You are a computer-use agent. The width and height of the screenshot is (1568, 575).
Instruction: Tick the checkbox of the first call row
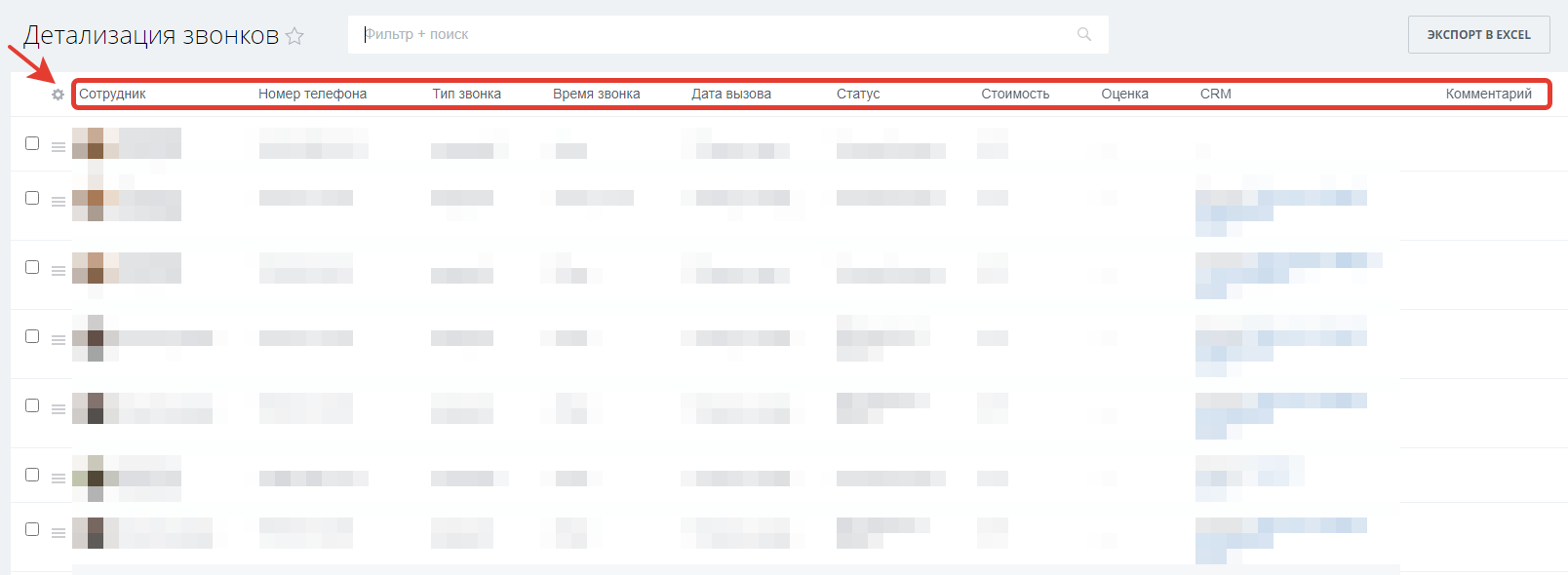32,143
